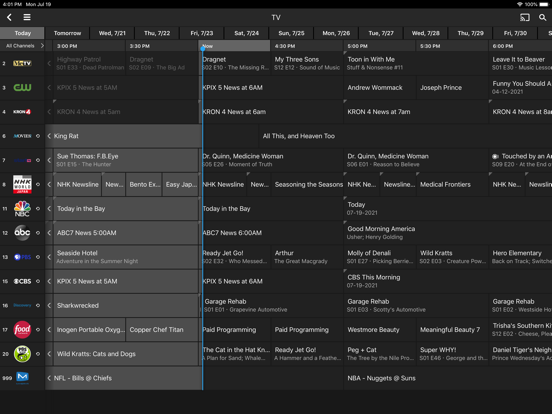Screen dimensions: 552x414
Task: Open the Dragnet S02 E10 program
Action: click(x=236, y=63)
